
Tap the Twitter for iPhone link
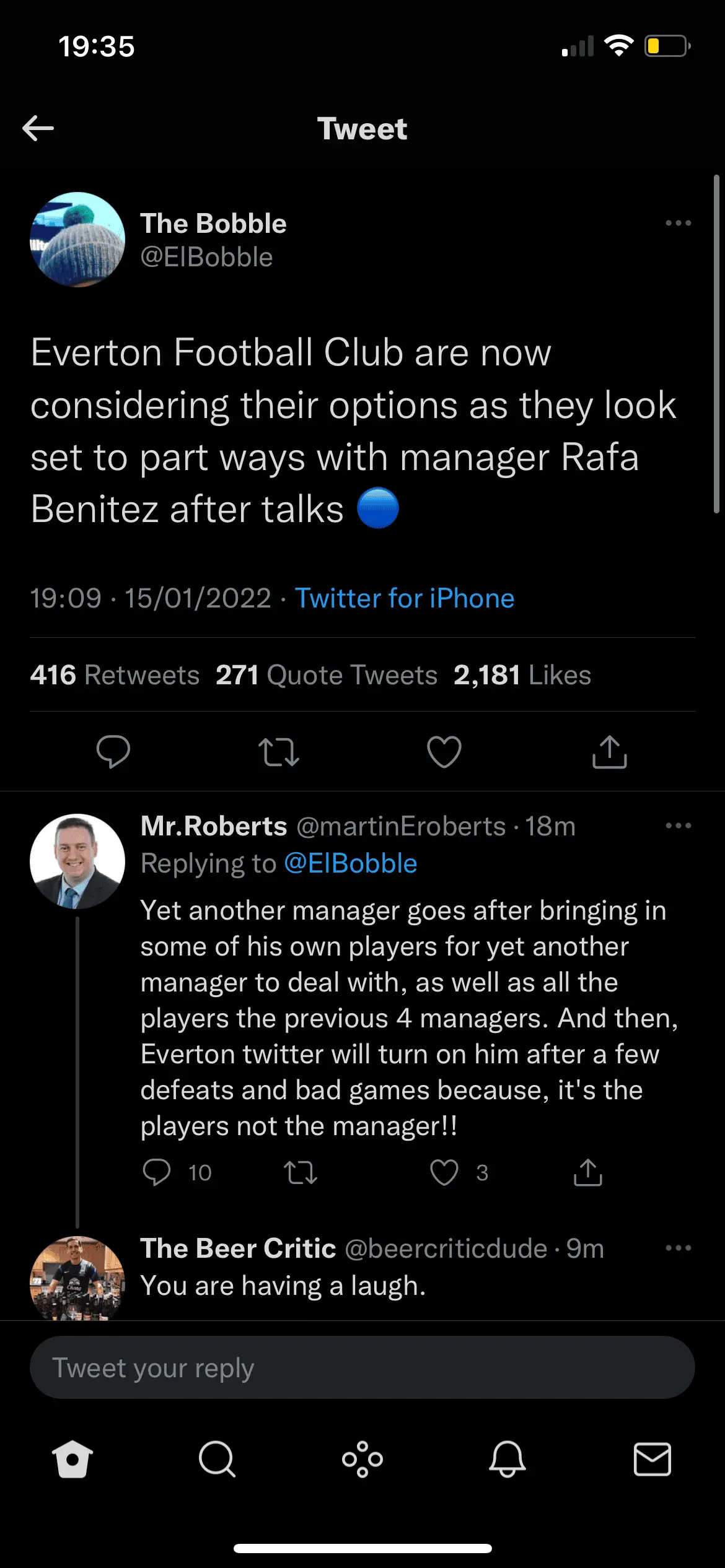pyautogui.click(x=405, y=598)
